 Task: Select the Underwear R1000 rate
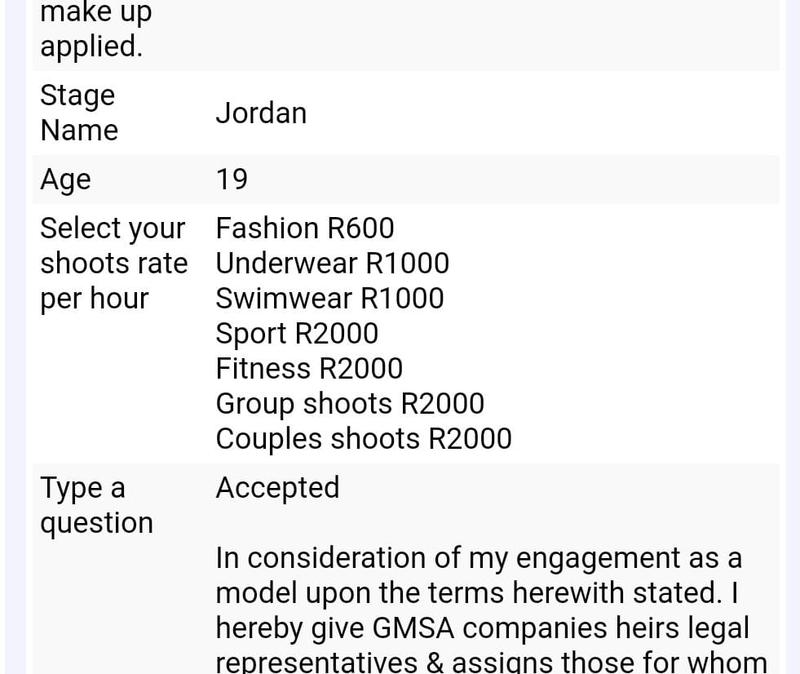tap(332, 263)
